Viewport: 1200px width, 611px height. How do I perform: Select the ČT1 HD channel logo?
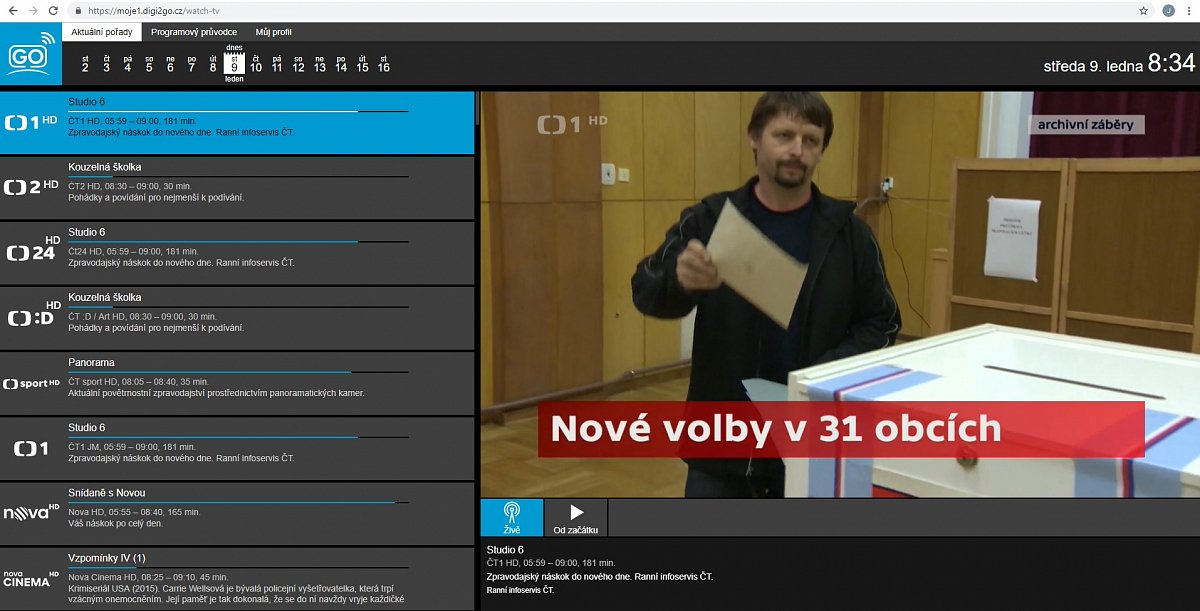pyautogui.click(x=31, y=122)
